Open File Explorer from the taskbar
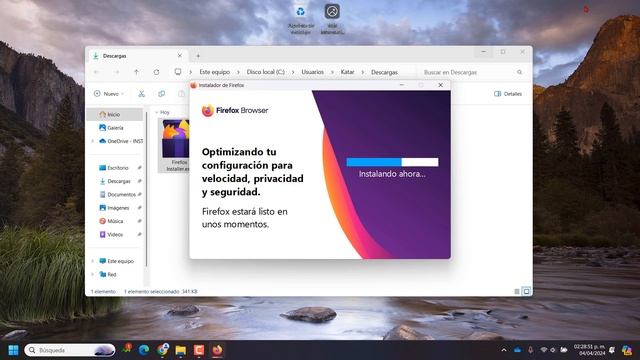The width and height of the screenshot is (640, 360). 180,350
